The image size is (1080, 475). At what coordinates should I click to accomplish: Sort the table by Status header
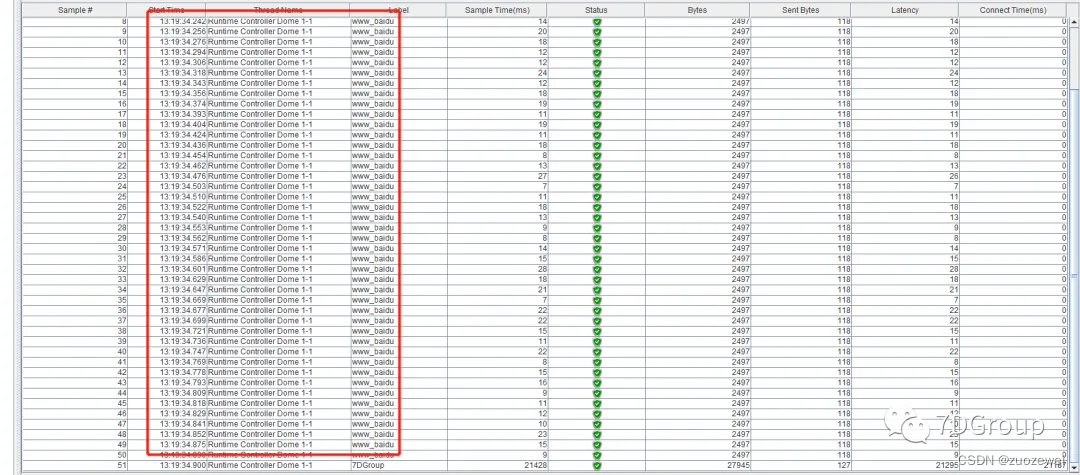[596, 10]
